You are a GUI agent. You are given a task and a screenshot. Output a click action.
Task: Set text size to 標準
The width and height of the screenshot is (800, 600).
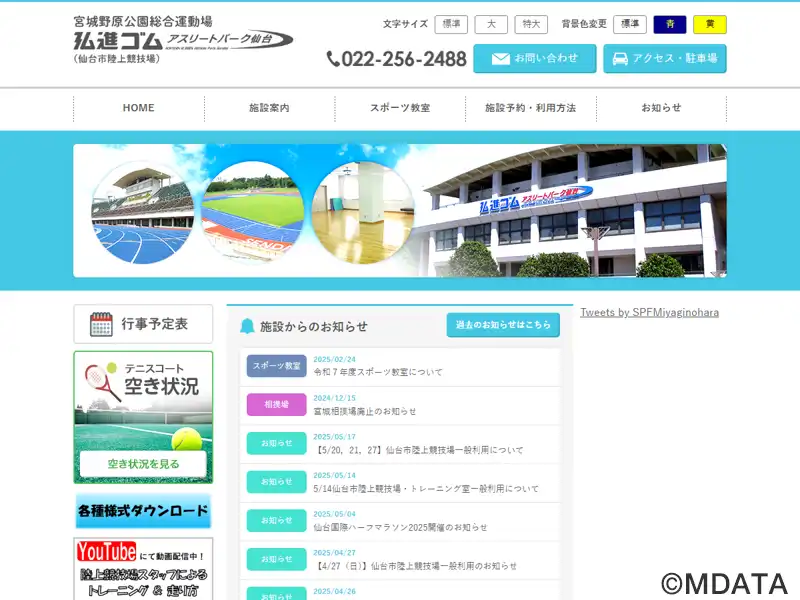click(x=451, y=24)
